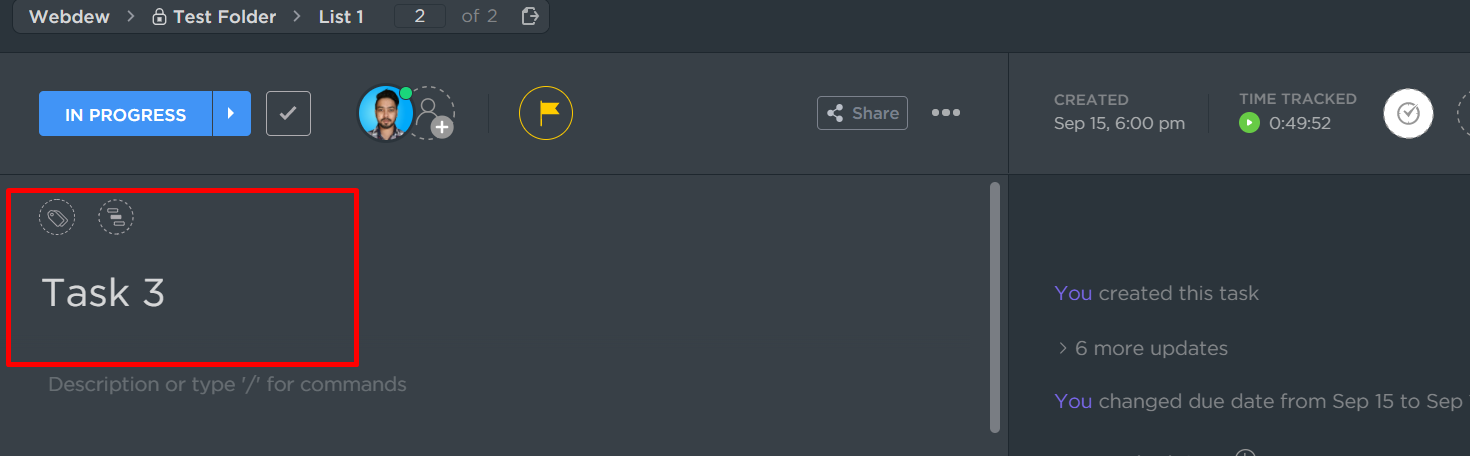Viewport: 1470px width, 456px height.
Task: Click the description text field
Action: [228, 384]
